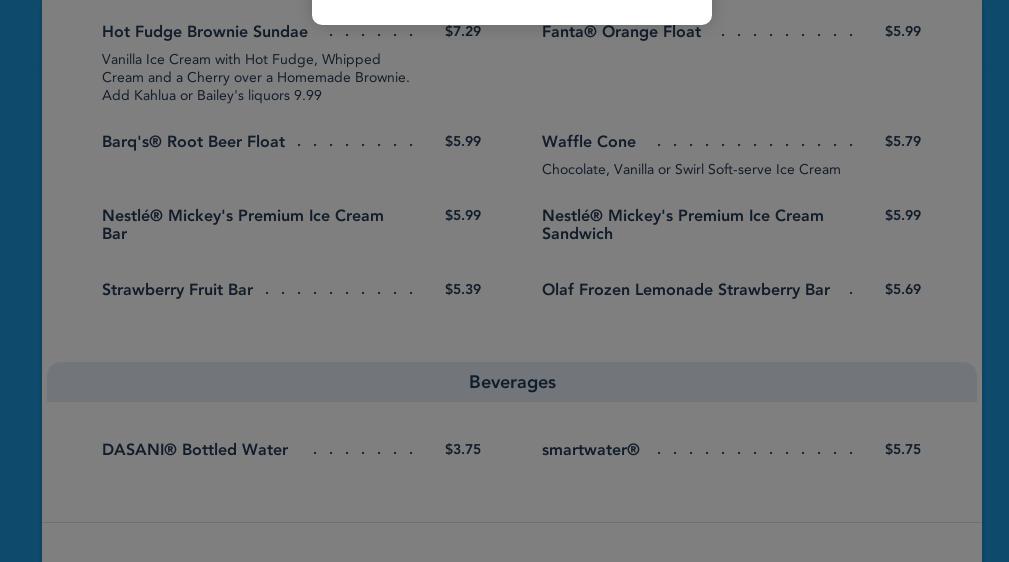Click the Hot Fudge Brownie Sundae description text
This screenshot has width=1009, height=562.
(256, 78)
